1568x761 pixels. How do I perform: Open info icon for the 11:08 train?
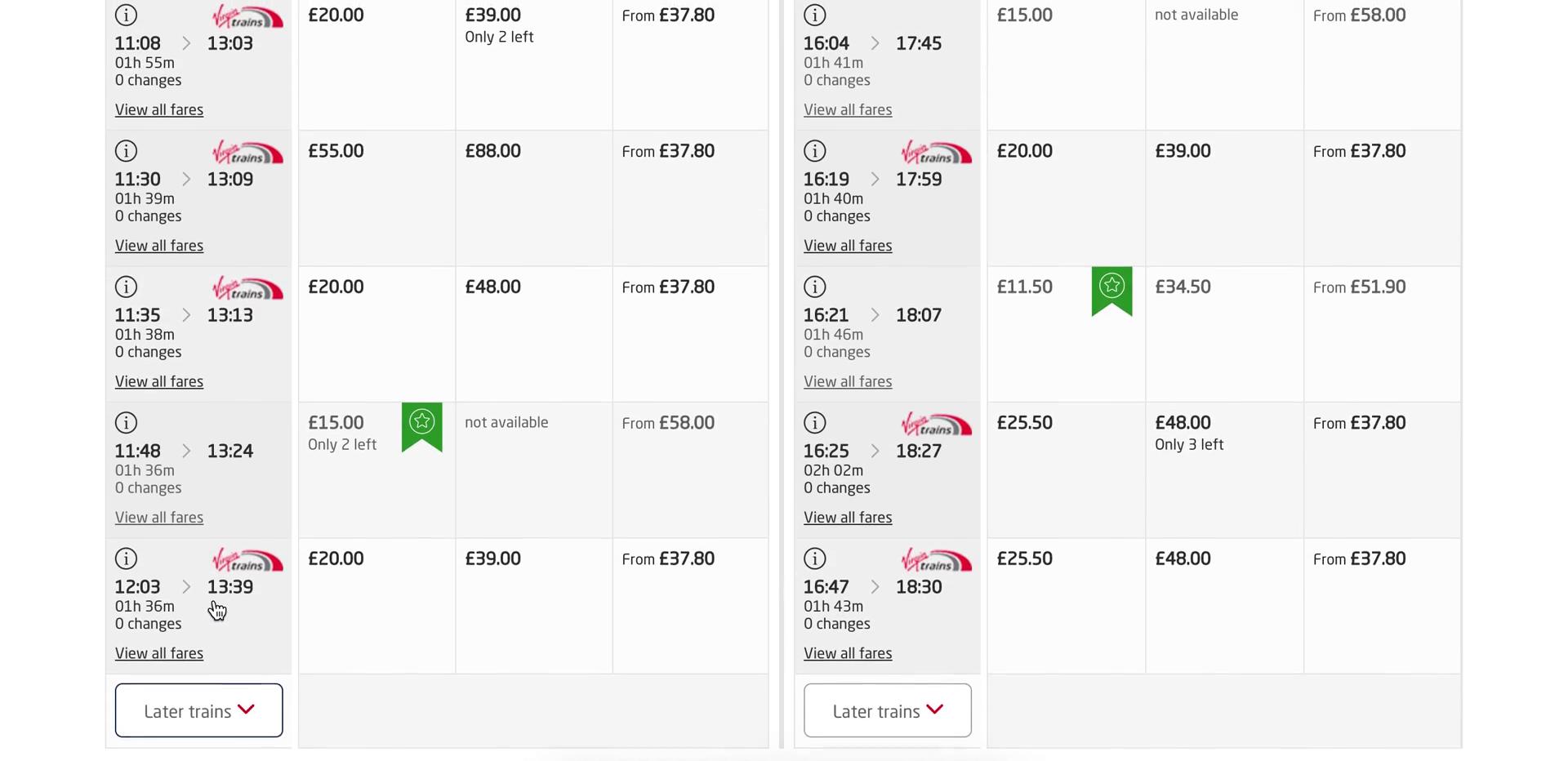126,15
